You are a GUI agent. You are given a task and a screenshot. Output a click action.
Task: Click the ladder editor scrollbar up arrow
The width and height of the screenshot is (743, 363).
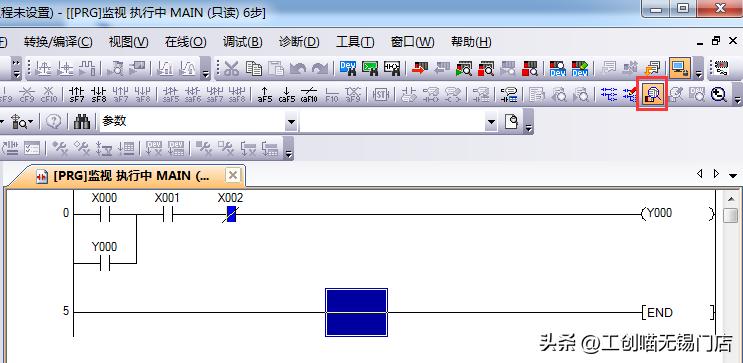point(731,199)
